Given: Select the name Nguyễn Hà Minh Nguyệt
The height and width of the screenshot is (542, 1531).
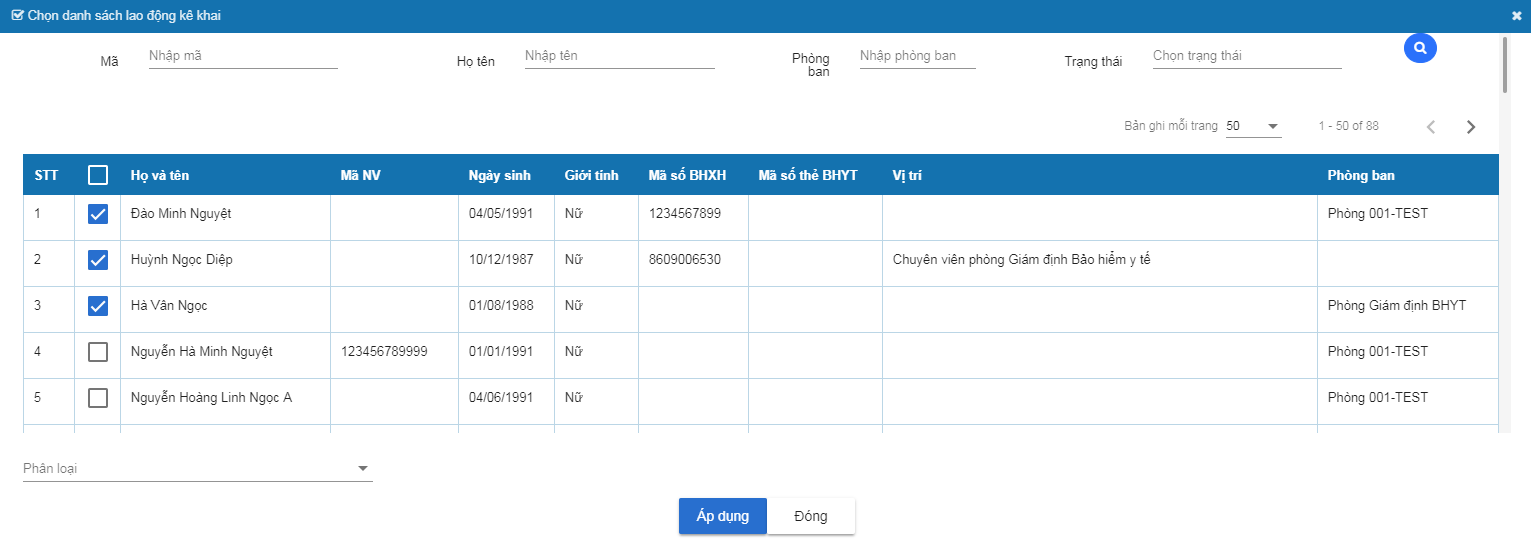Looking at the screenshot, I should click(x=202, y=352).
